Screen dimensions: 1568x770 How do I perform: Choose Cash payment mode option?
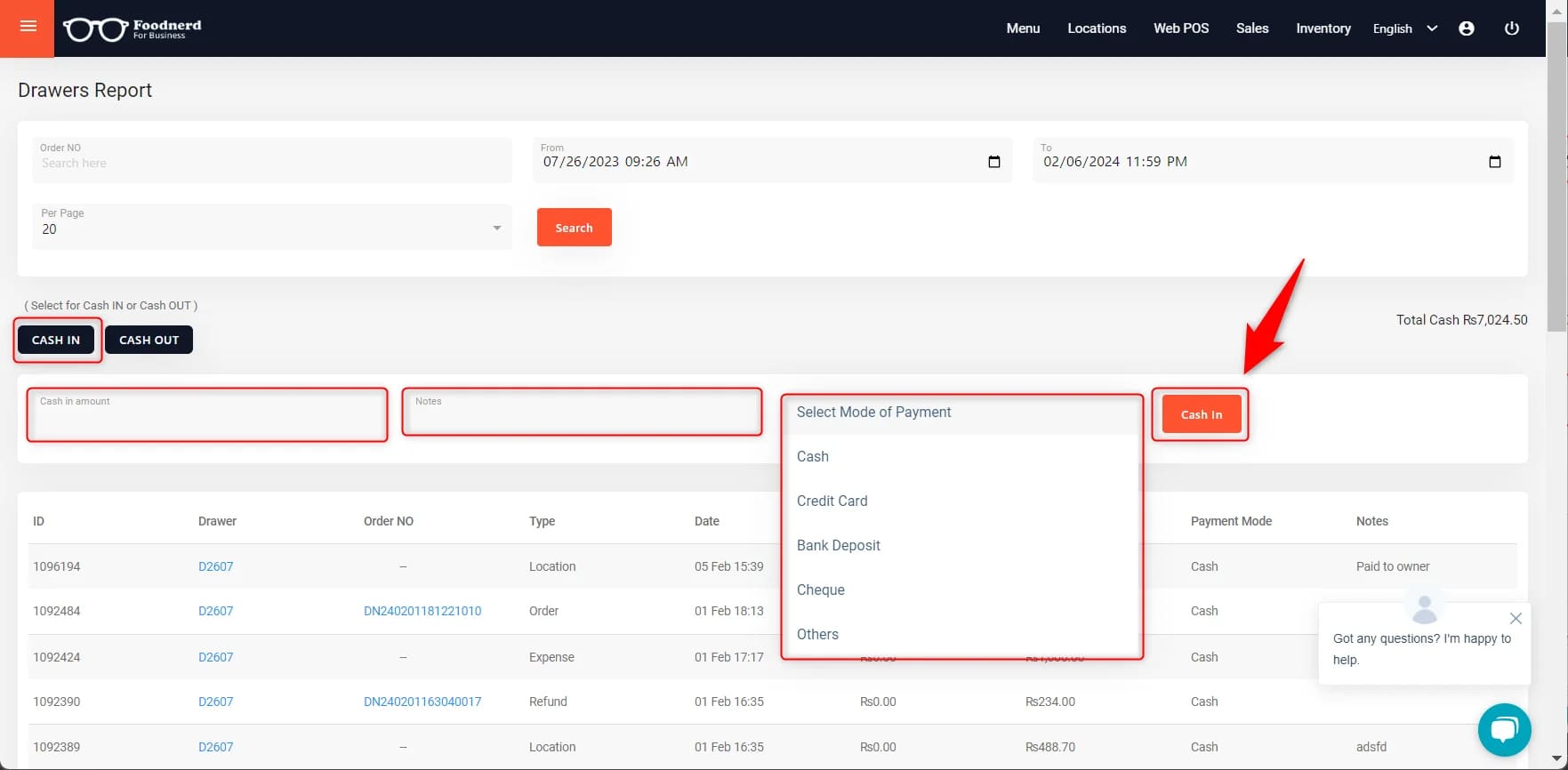click(x=961, y=456)
